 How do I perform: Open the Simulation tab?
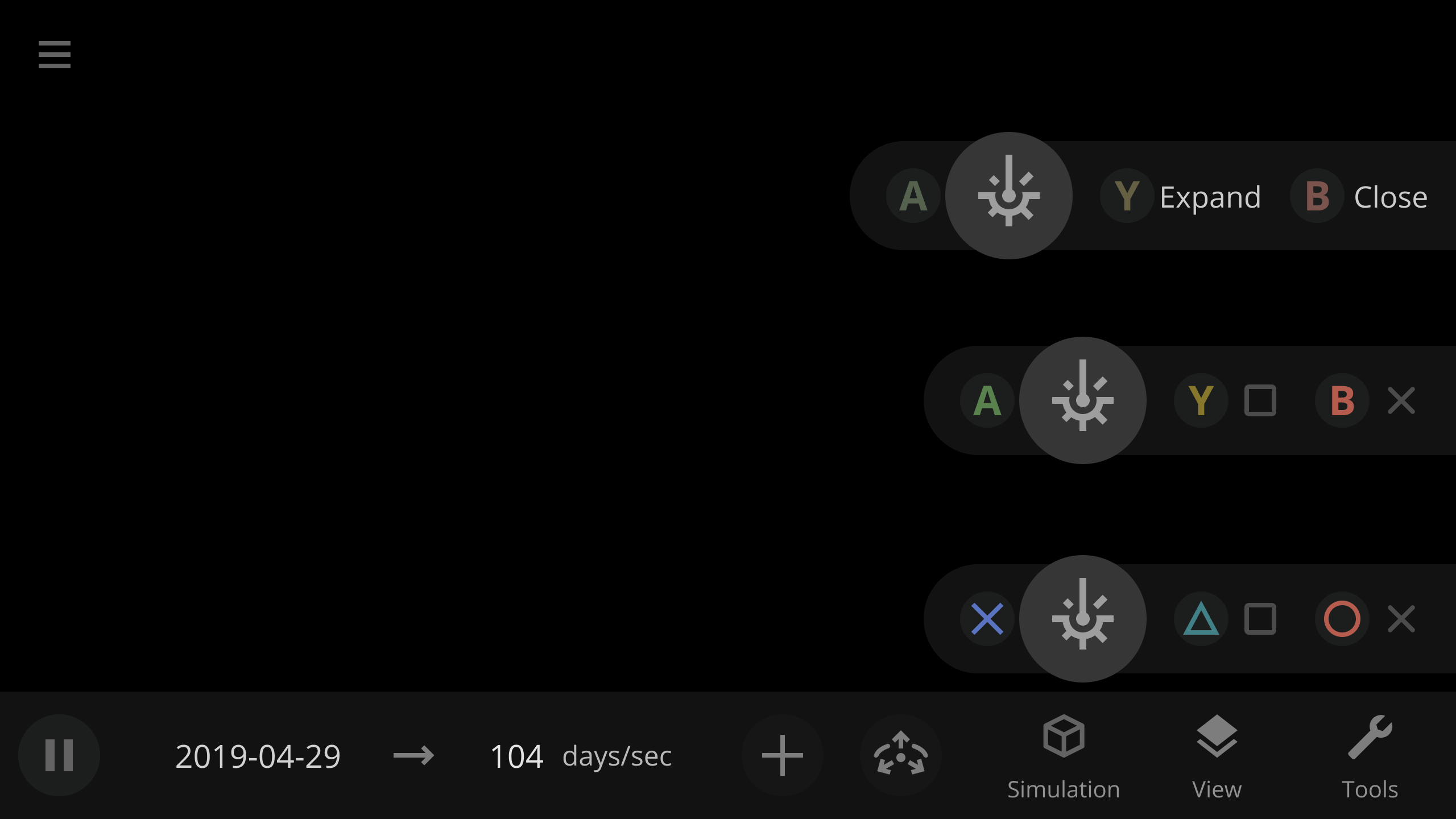[1064, 758]
